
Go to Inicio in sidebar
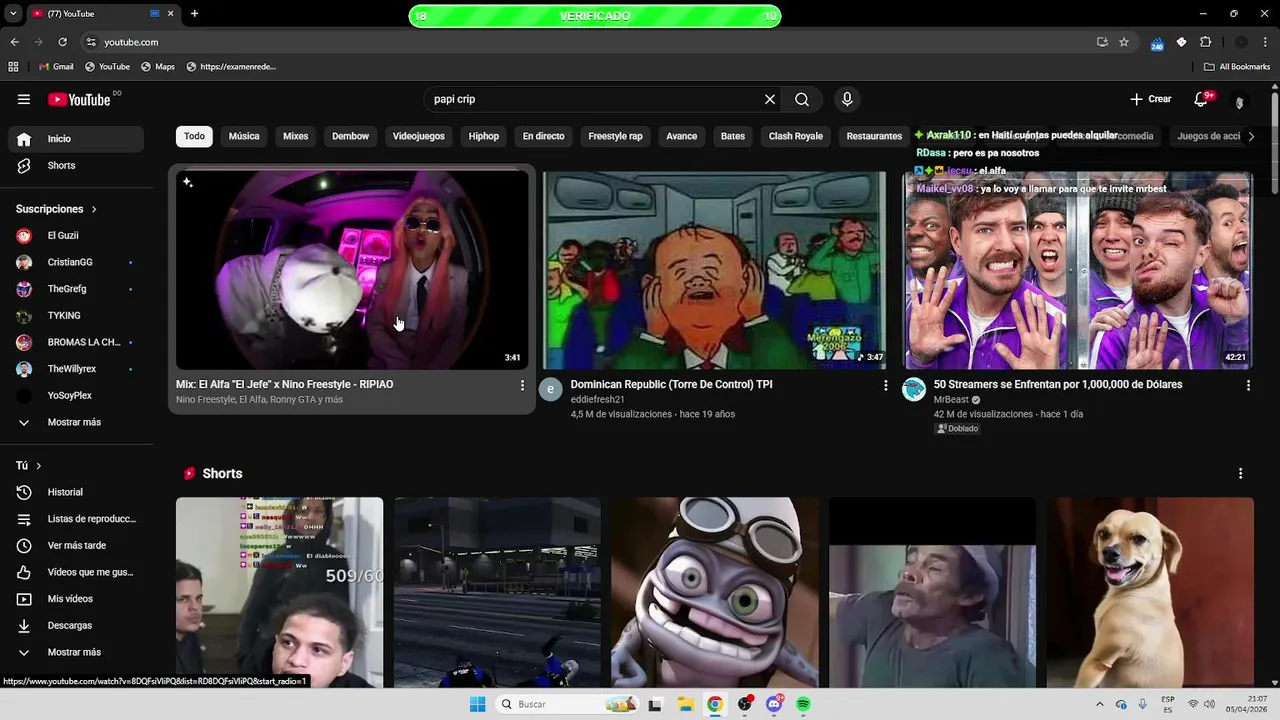[76, 139]
